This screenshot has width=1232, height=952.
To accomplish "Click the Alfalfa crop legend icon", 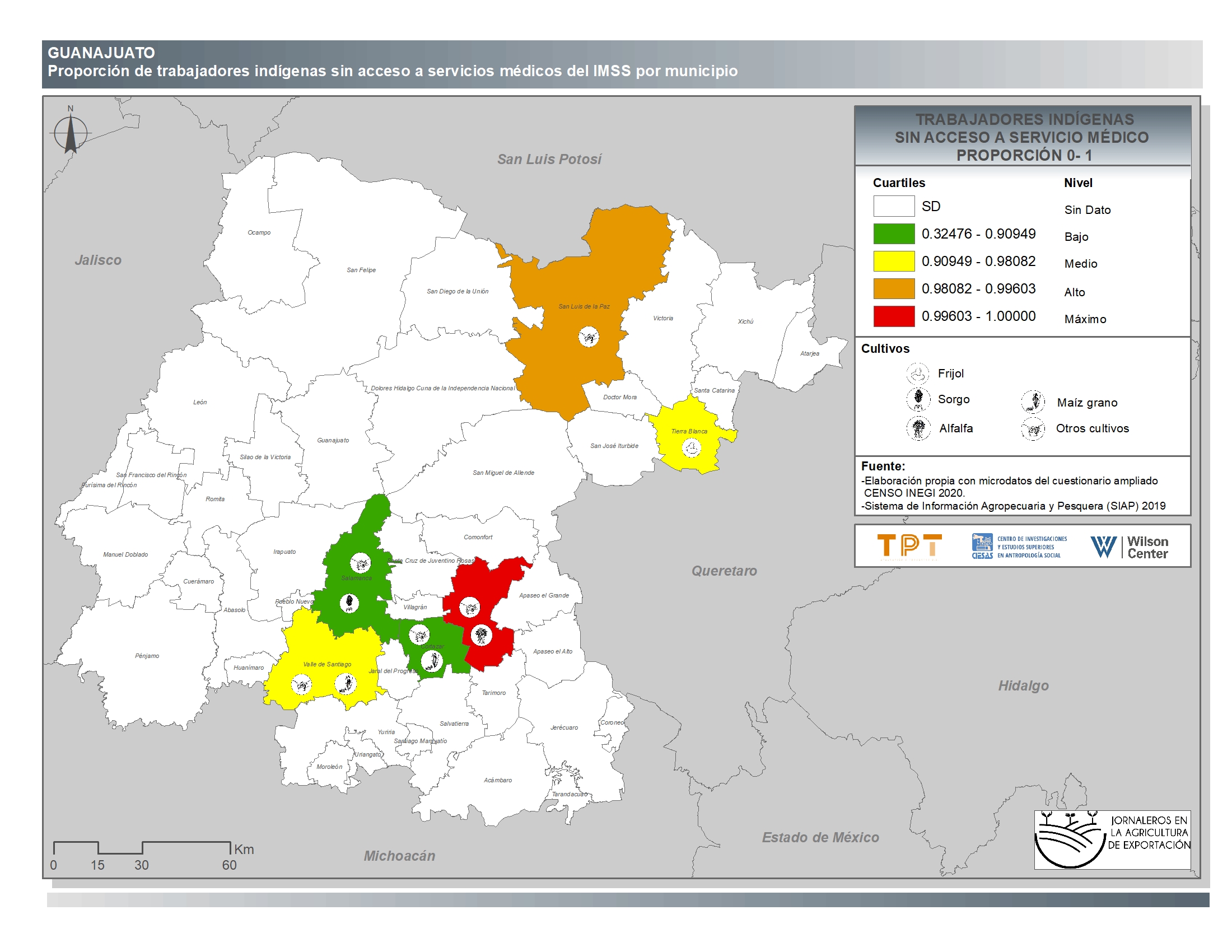I will pos(918,428).
